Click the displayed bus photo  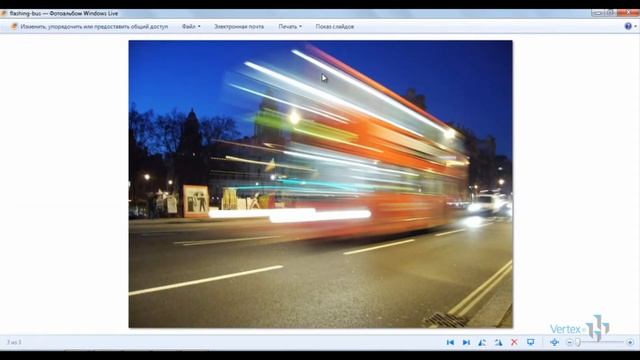pyautogui.click(x=320, y=184)
